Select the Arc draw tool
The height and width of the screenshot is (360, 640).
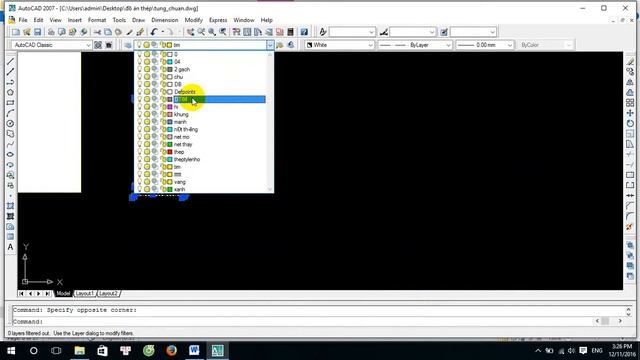(x=11, y=113)
